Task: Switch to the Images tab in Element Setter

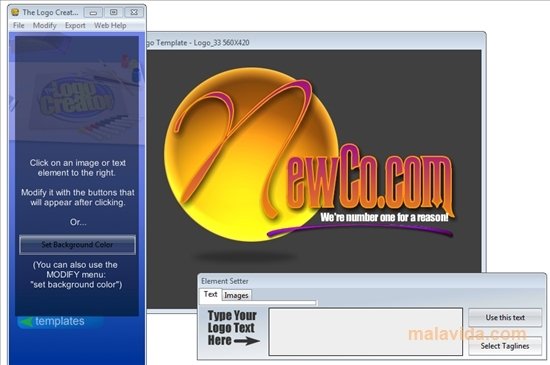Action: 236,296
